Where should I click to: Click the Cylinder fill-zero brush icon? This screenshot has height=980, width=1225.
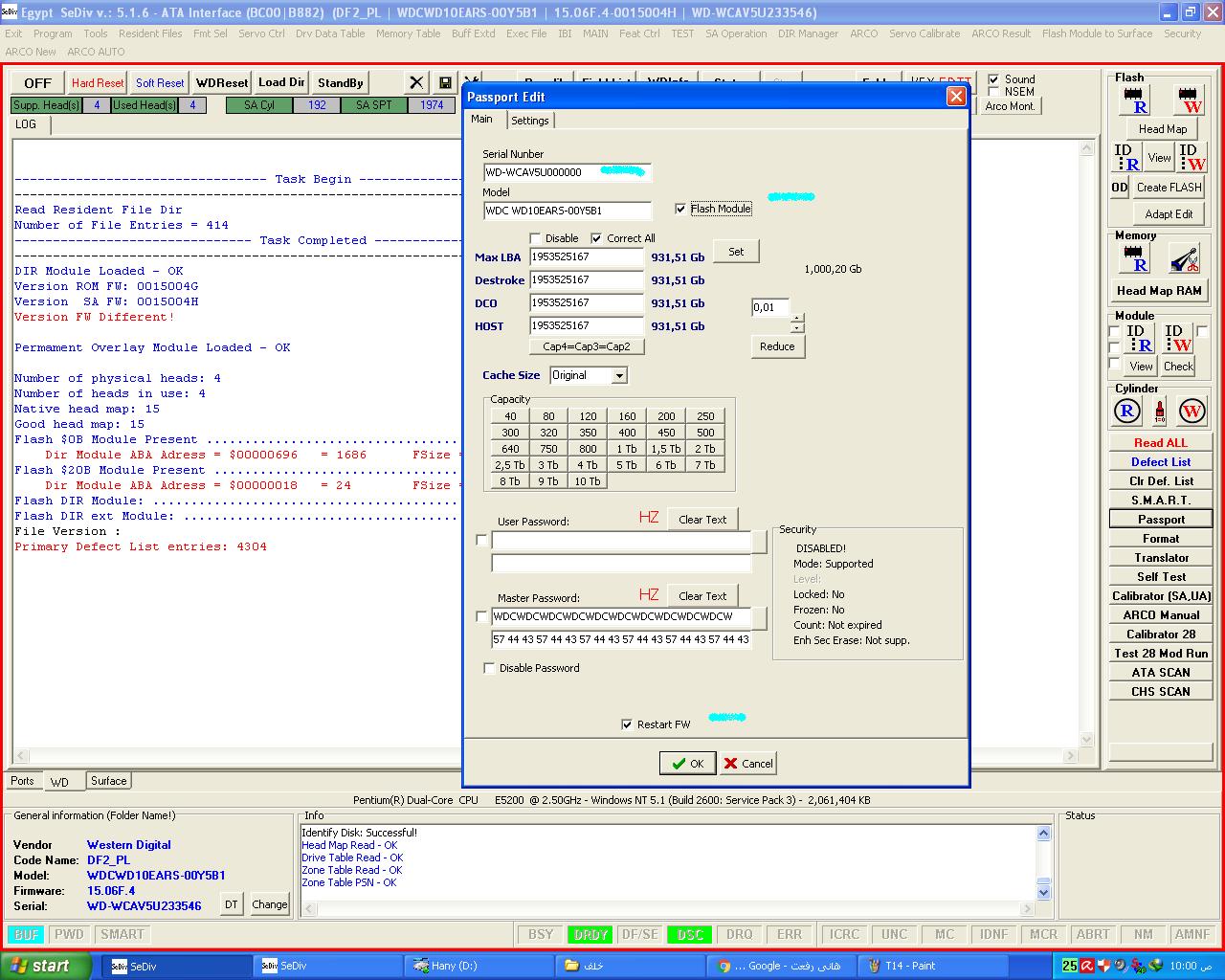[x=1160, y=412]
